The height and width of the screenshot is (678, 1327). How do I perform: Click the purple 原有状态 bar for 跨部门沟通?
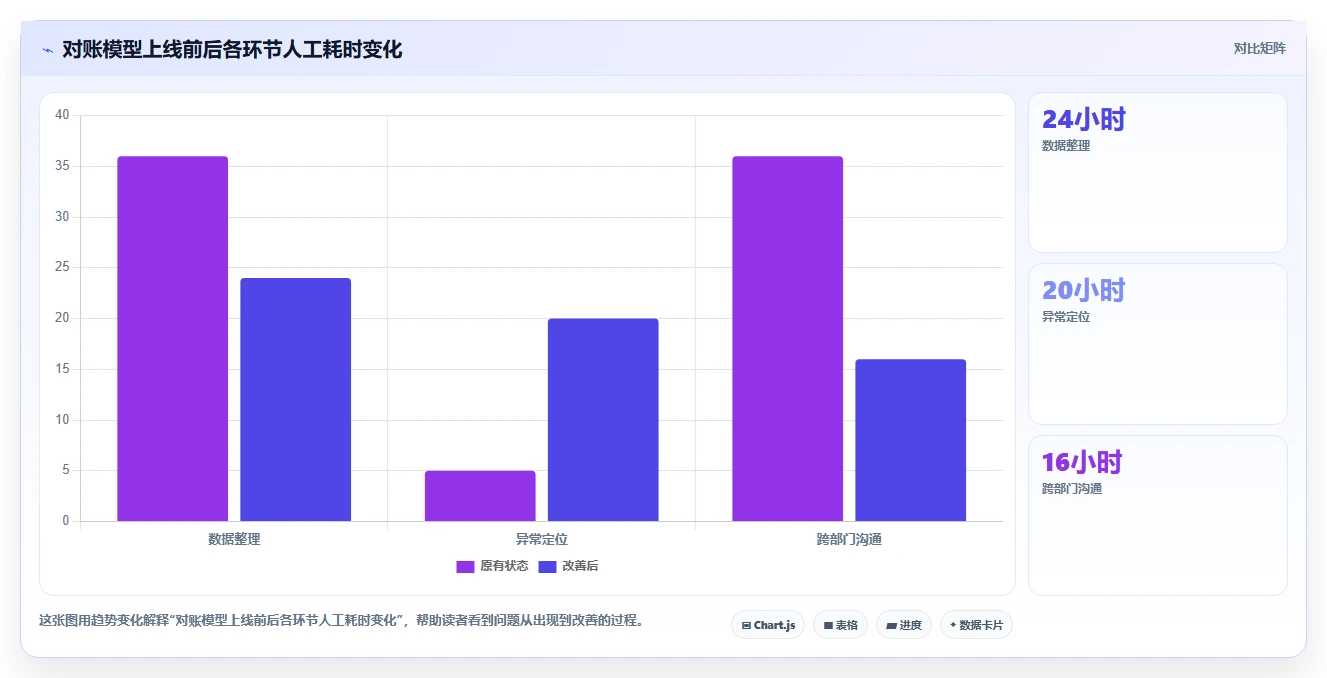point(787,339)
